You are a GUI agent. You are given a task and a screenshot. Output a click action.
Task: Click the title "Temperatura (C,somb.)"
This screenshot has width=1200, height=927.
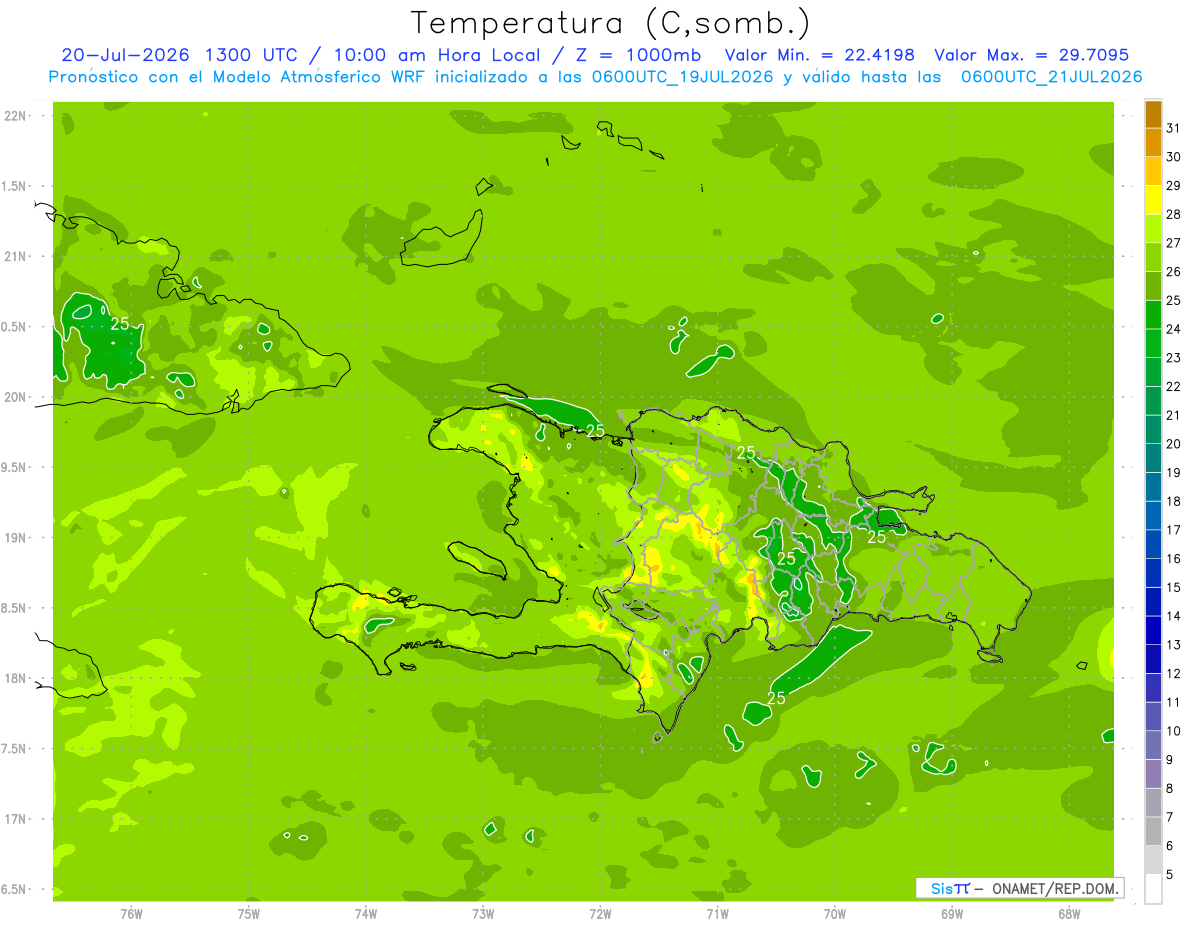pos(611,23)
